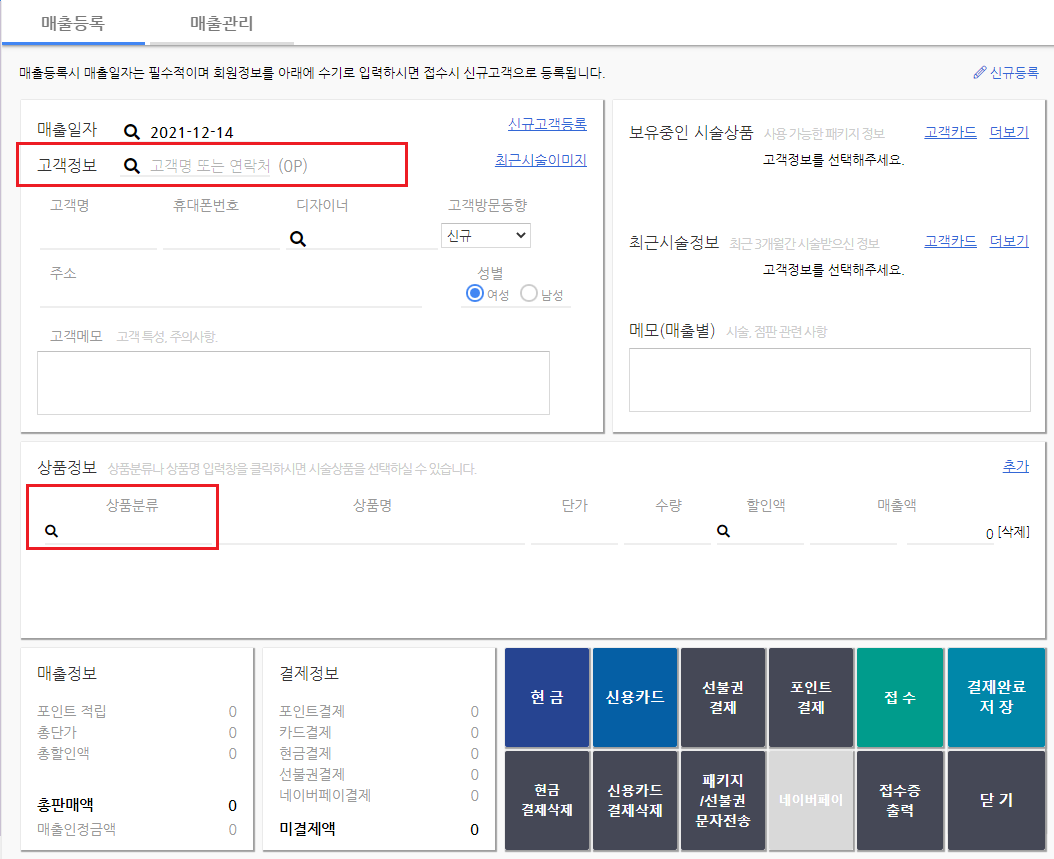Click the 선불권 결제 button
Viewport: 1054px width, 859px height.
(723, 697)
